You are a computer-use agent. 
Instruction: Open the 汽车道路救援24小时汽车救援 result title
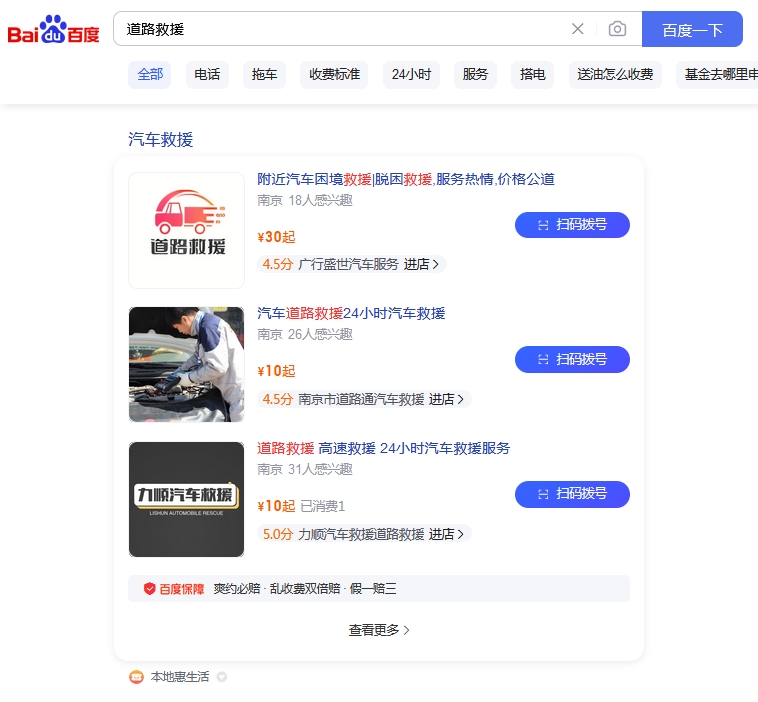coord(351,313)
